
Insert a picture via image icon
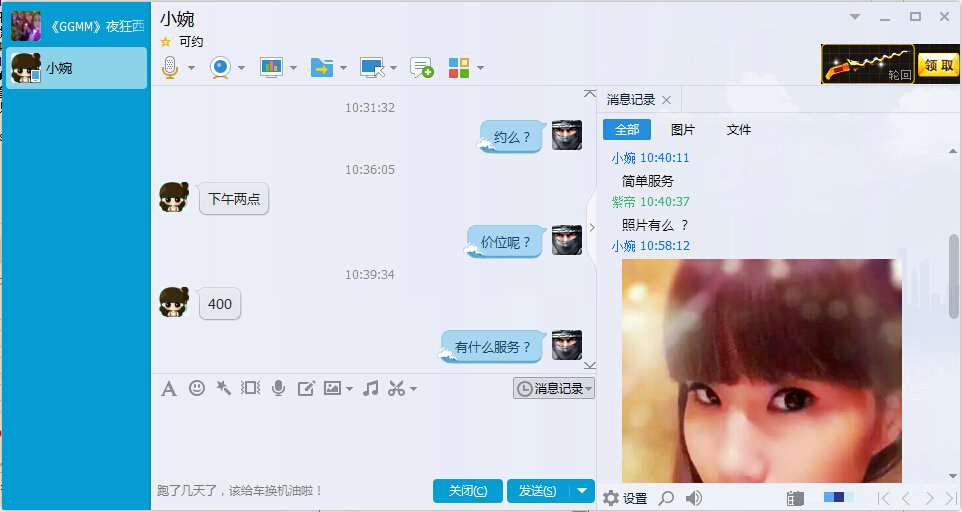click(332, 388)
